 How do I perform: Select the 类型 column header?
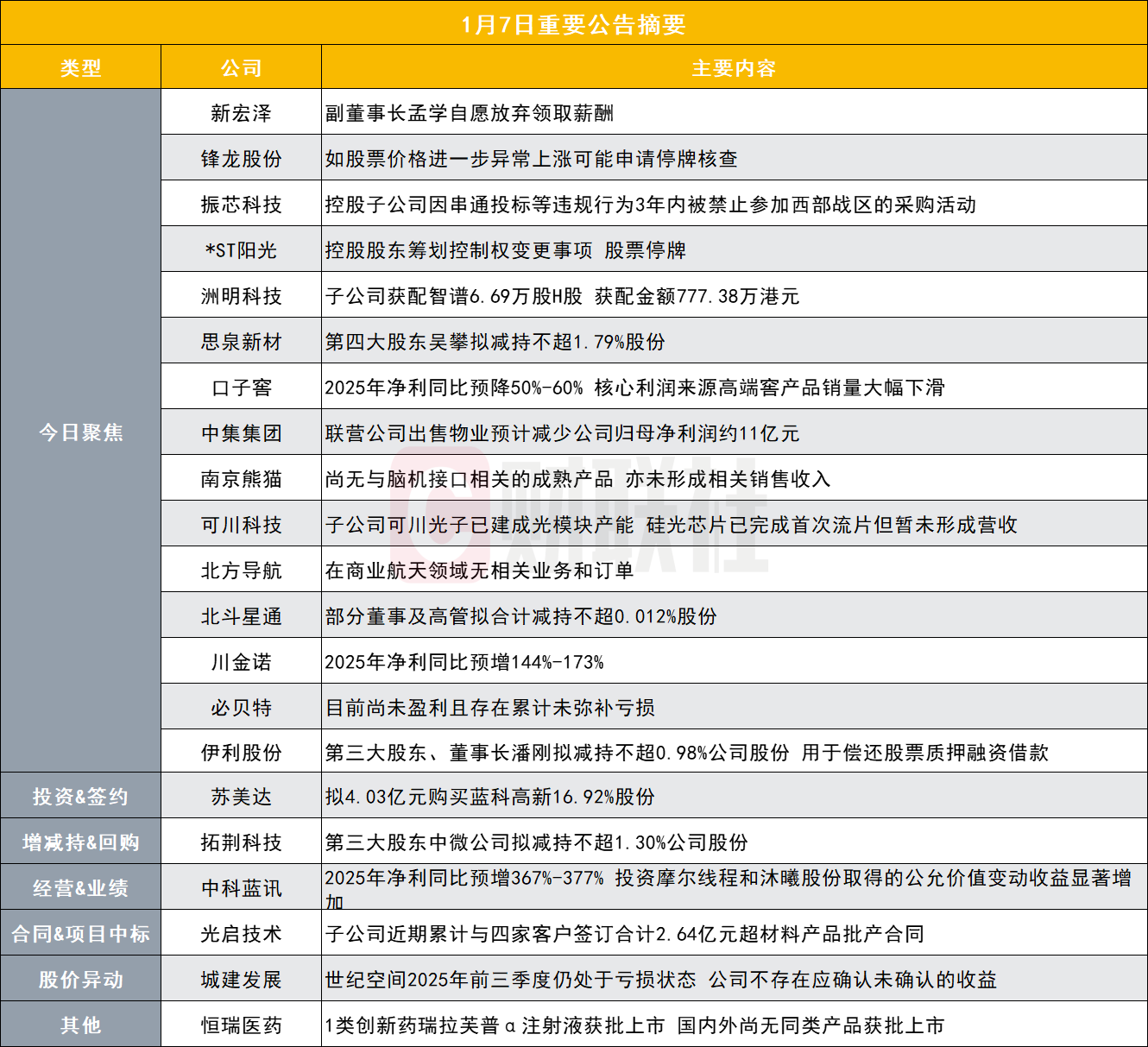pos(80,67)
